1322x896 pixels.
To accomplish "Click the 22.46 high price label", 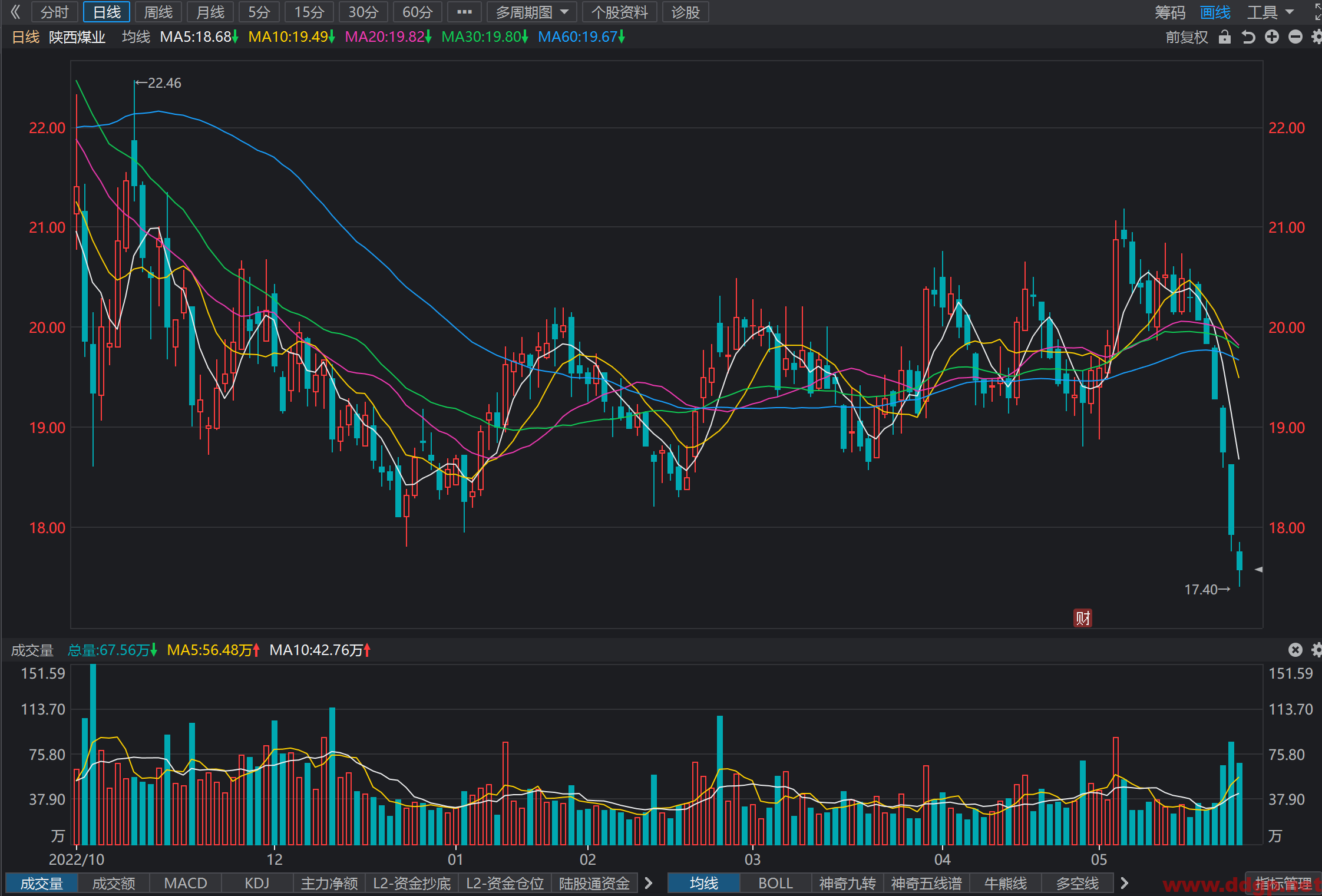I will click(158, 83).
